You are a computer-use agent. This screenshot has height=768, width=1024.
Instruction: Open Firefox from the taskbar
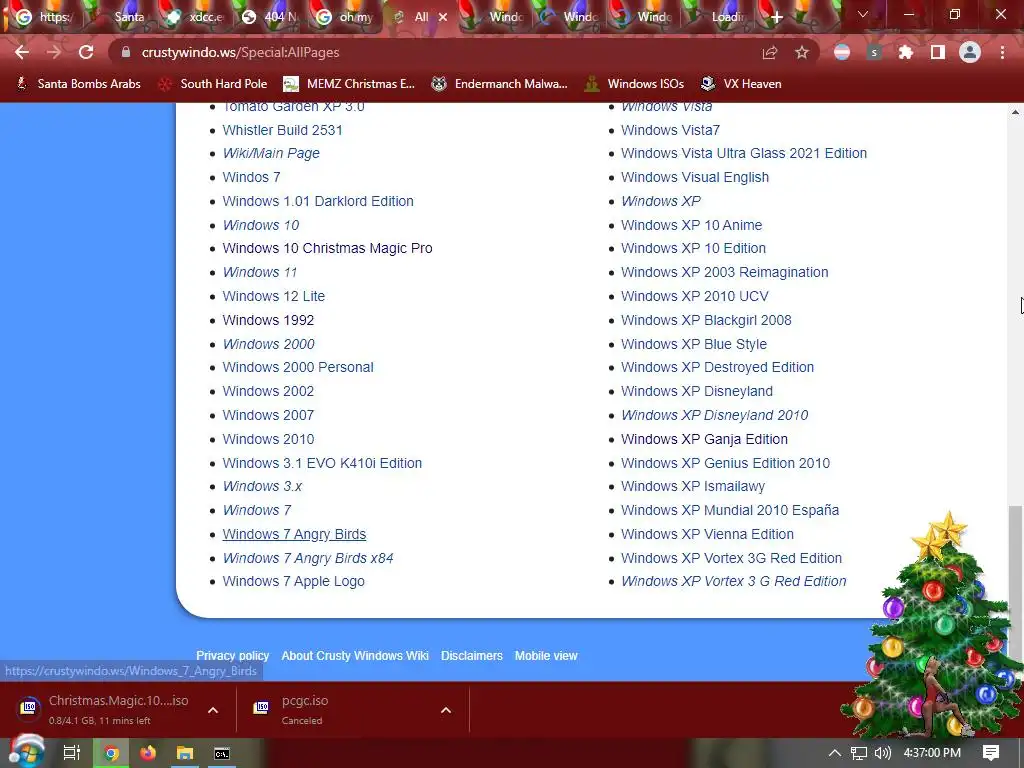(148, 753)
